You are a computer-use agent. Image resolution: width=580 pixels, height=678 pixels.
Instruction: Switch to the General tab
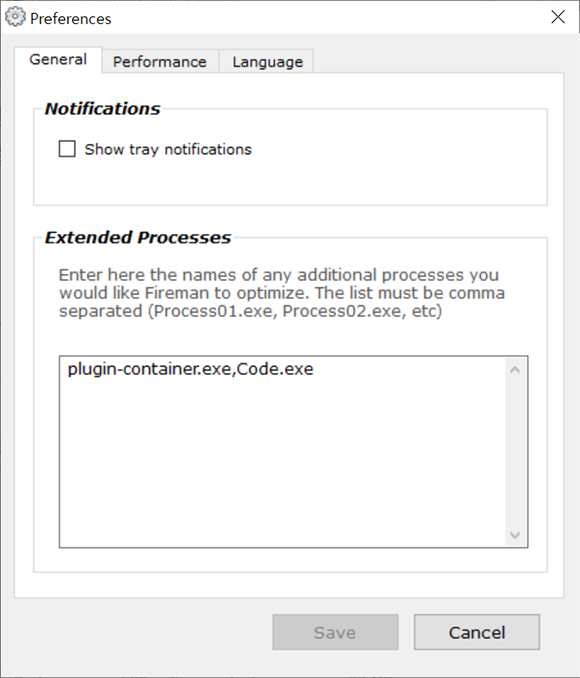[x=58, y=60]
